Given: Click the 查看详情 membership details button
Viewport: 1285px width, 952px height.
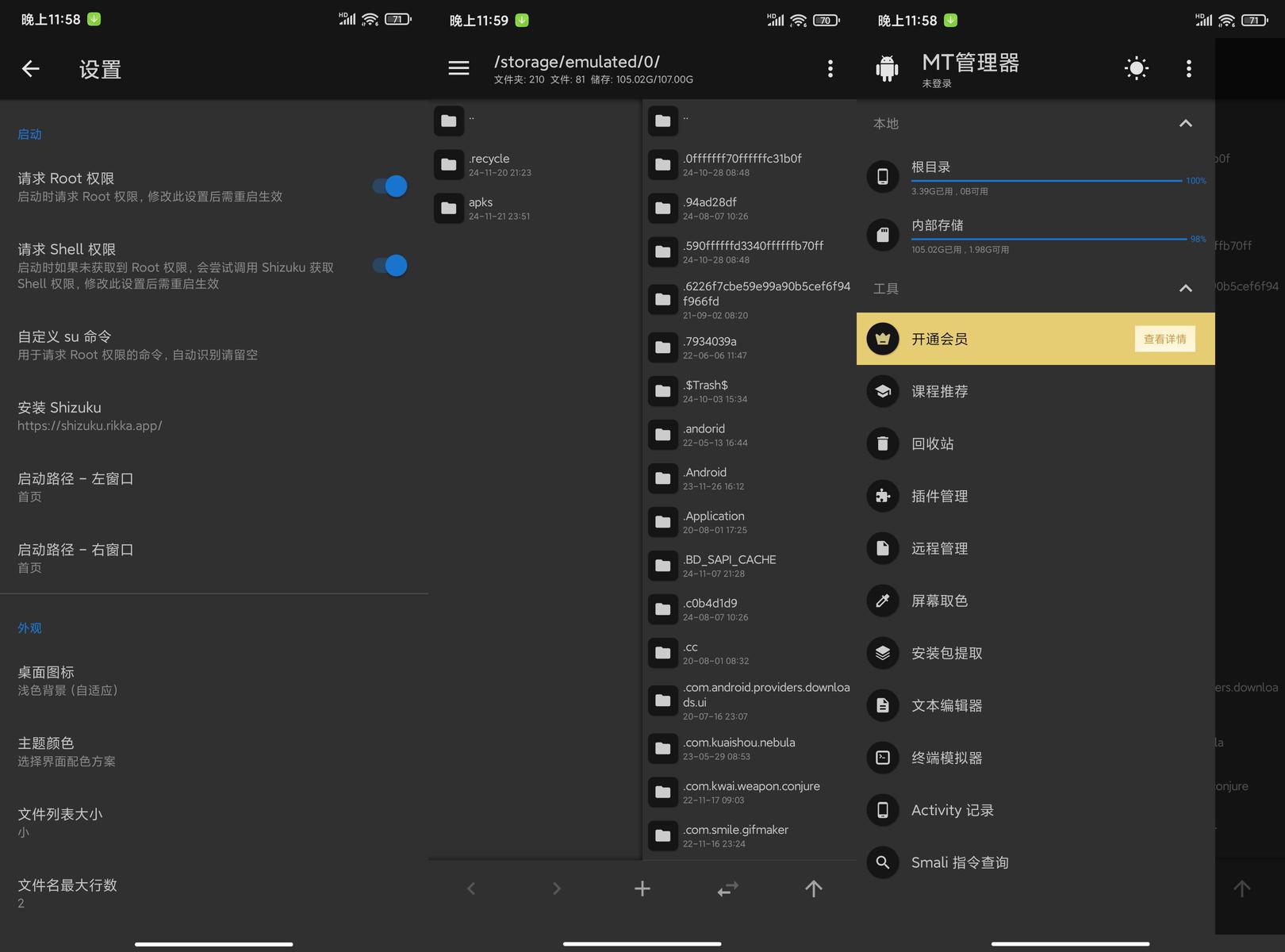Looking at the screenshot, I should [1164, 339].
